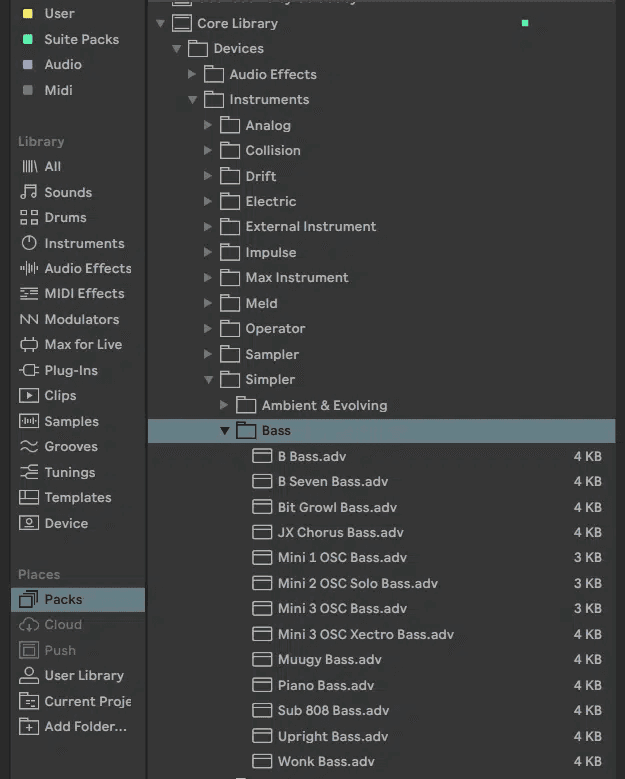Click the Modulators icon
This screenshot has height=779, width=625.
[29, 319]
